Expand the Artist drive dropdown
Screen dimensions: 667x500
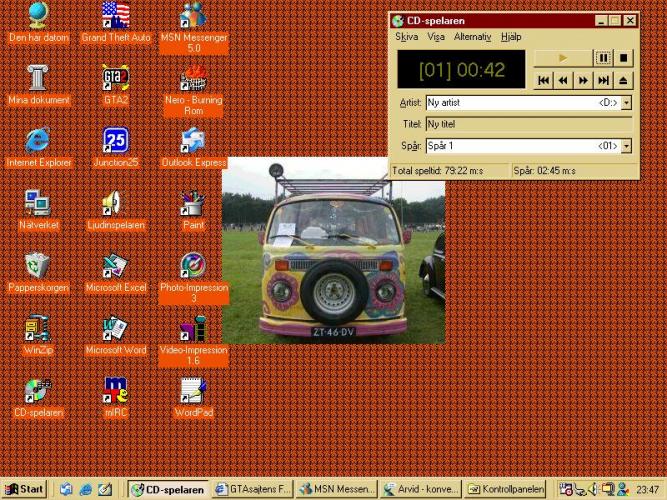tap(626, 103)
